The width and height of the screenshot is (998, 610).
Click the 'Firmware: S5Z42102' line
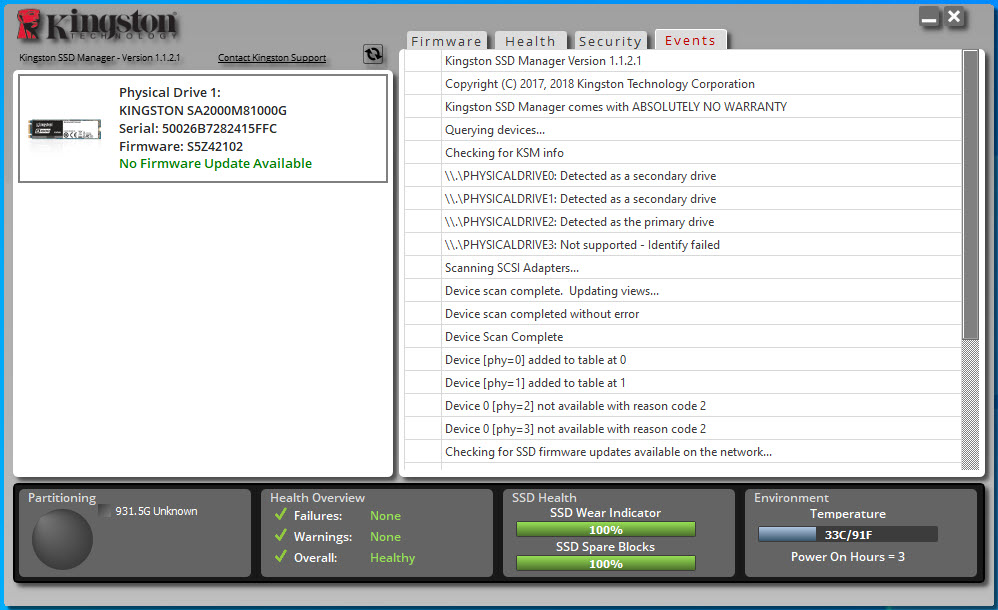pyautogui.click(x=181, y=146)
